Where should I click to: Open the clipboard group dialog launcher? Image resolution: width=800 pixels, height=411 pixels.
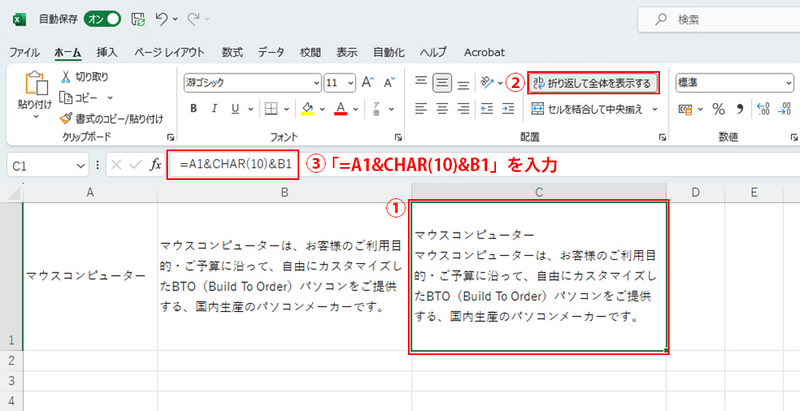tap(169, 137)
